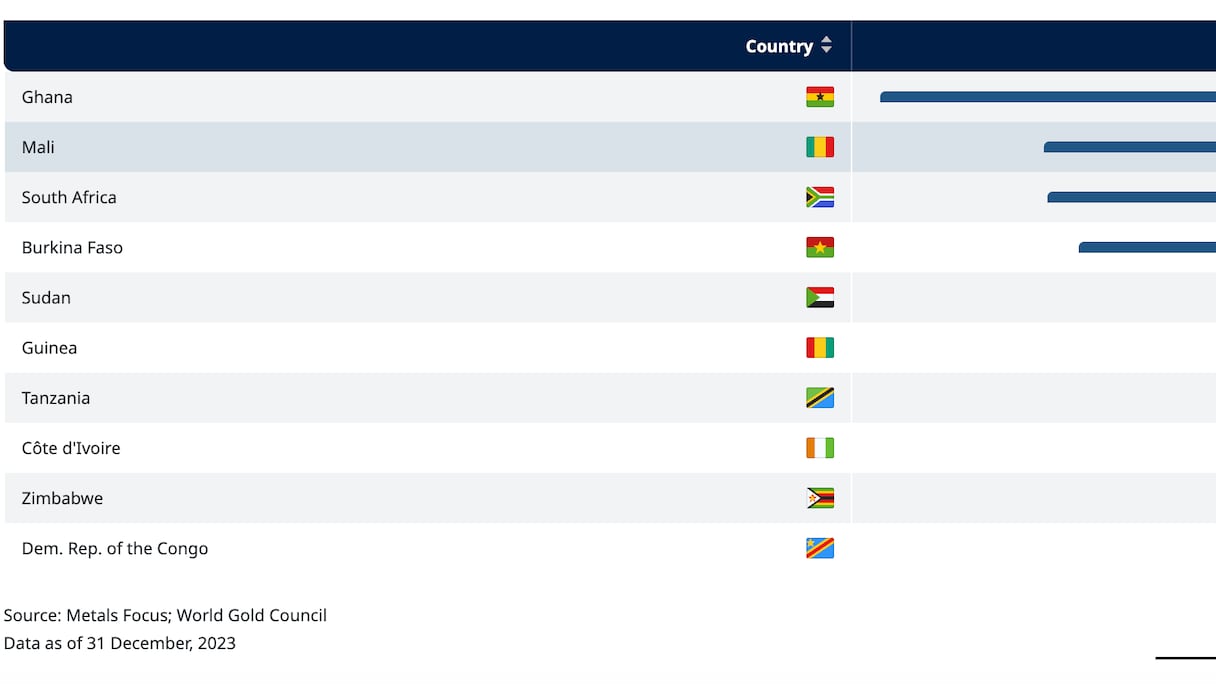1216x684 pixels.
Task: Click the Country column header label
Action: tap(778, 46)
